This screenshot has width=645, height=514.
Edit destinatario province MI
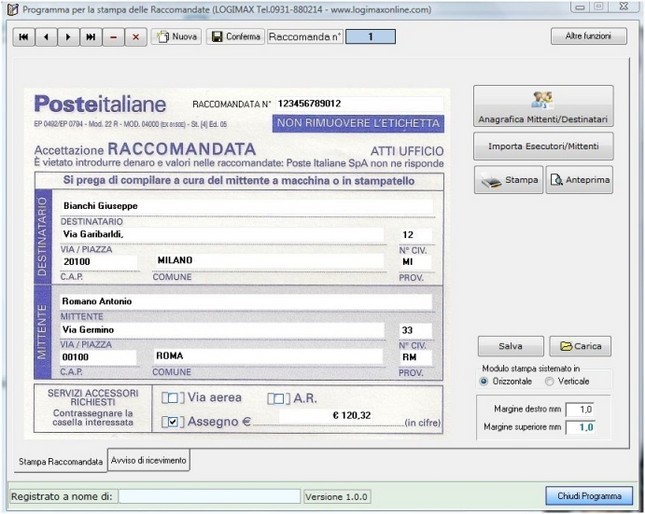point(415,262)
